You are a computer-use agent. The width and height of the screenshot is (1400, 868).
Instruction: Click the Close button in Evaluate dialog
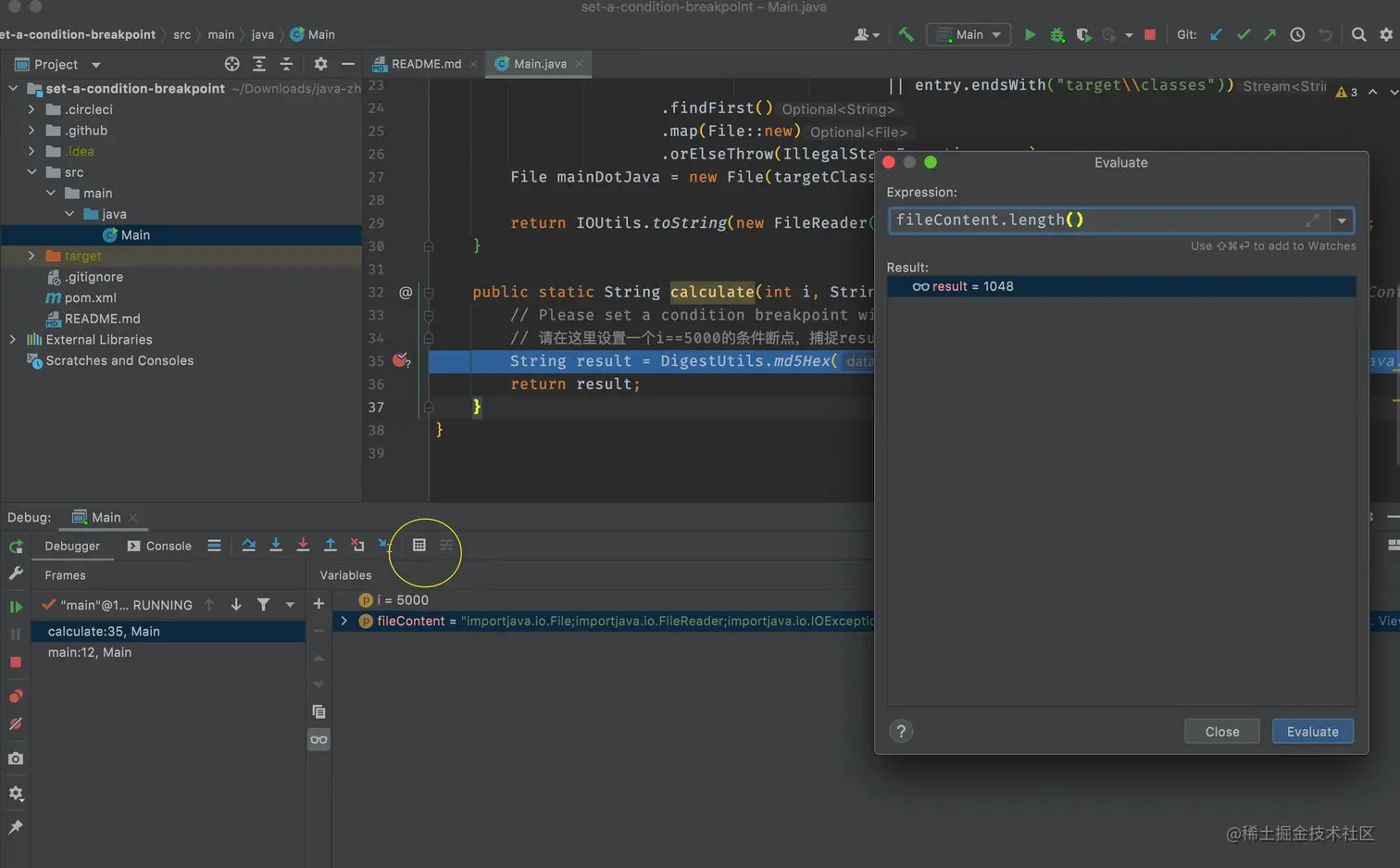1221,731
